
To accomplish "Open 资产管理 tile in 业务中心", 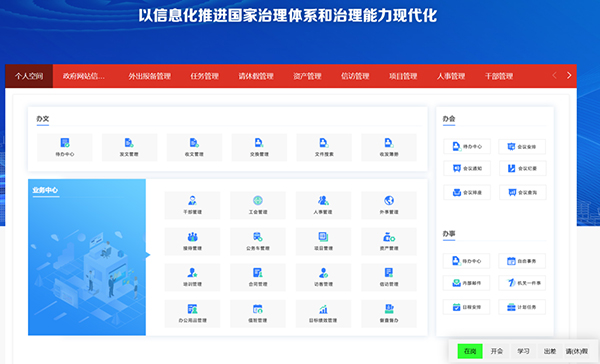I will (x=389, y=242).
